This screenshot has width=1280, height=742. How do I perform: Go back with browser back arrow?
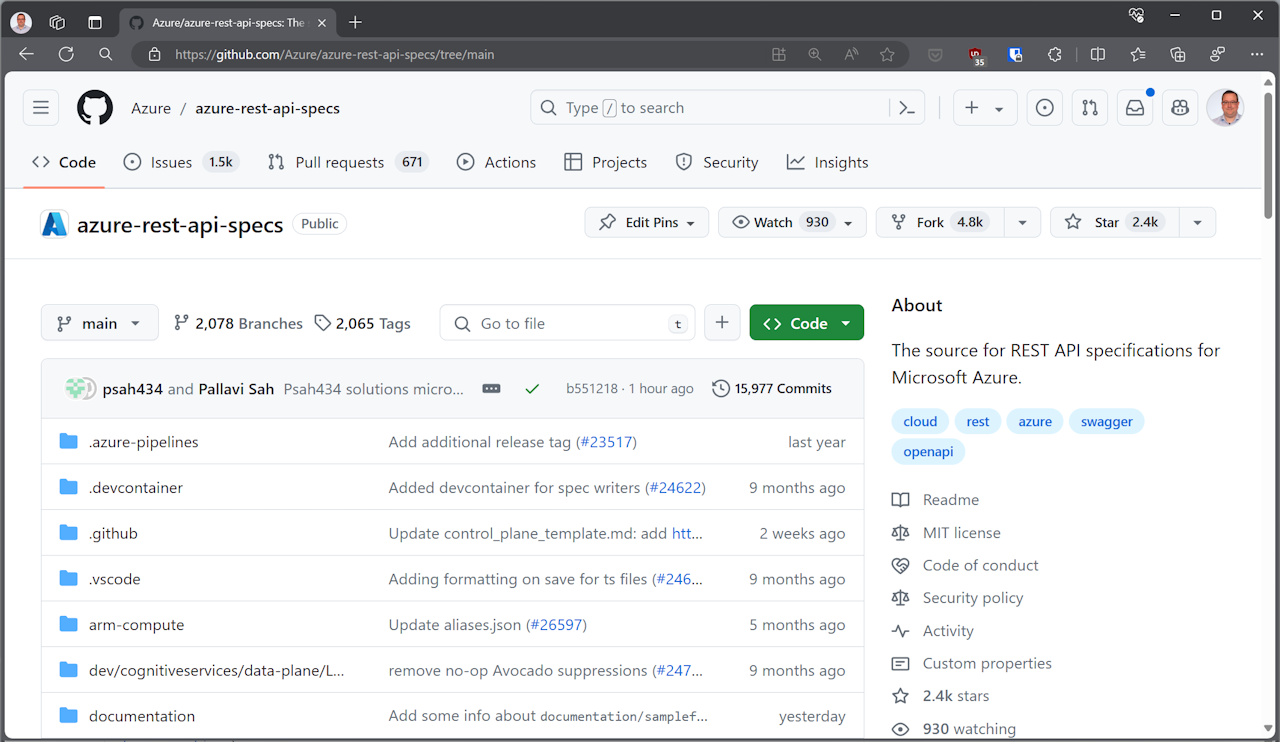(26, 54)
